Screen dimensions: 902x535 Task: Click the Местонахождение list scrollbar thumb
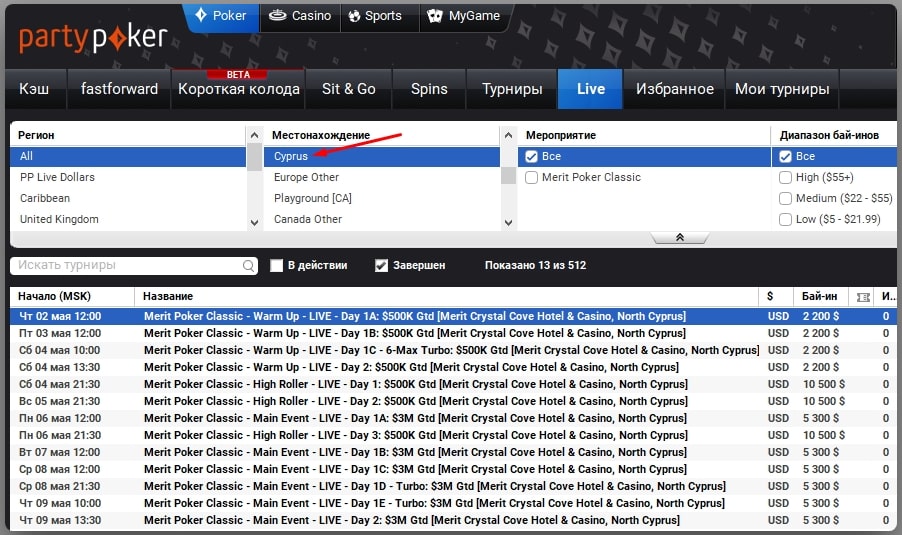[x=508, y=175]
